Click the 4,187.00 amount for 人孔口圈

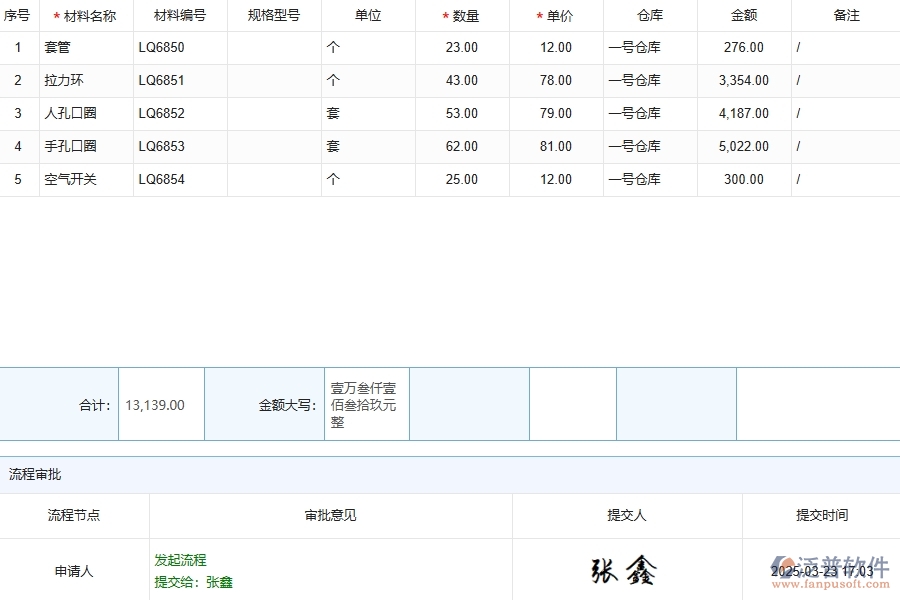coord(744,113)
